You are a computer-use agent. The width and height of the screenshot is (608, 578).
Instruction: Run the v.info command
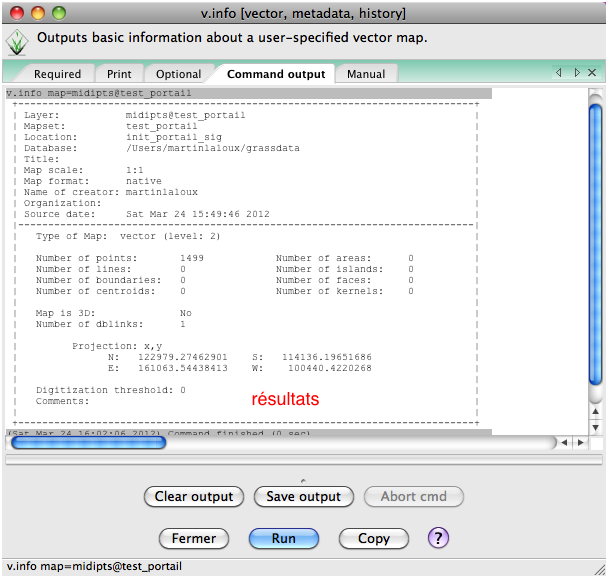click(x=284, y=538)
